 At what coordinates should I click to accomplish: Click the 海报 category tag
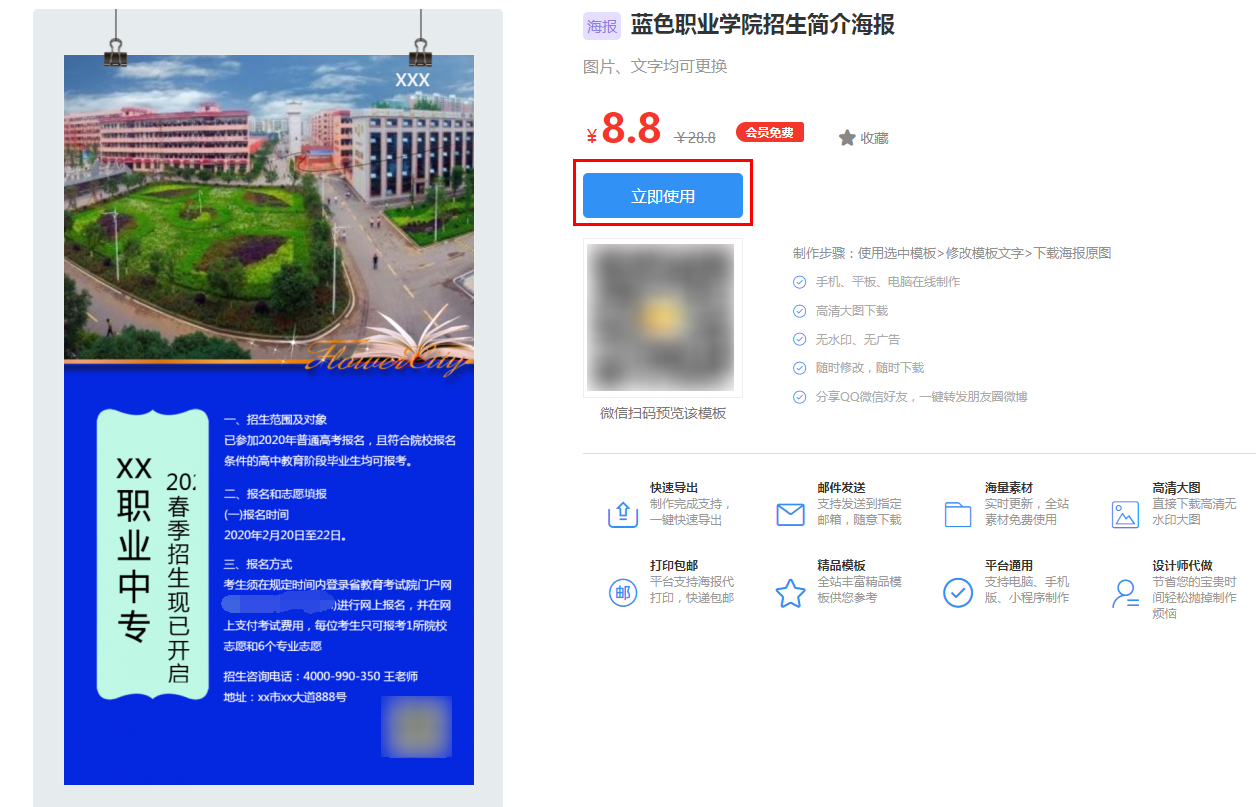click(x=602, y=27)
